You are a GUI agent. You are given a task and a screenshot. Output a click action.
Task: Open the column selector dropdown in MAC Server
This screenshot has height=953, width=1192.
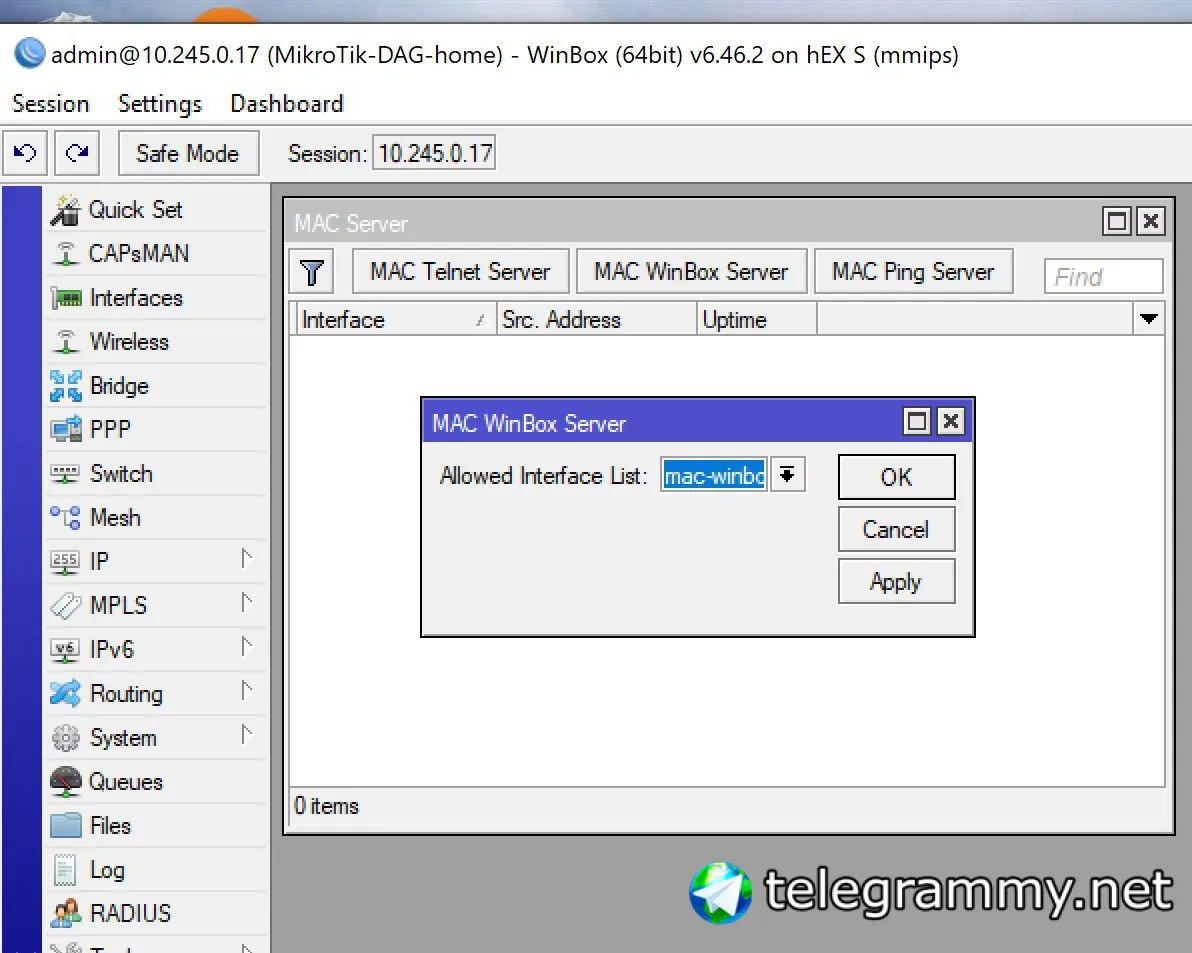point(1149,319)
